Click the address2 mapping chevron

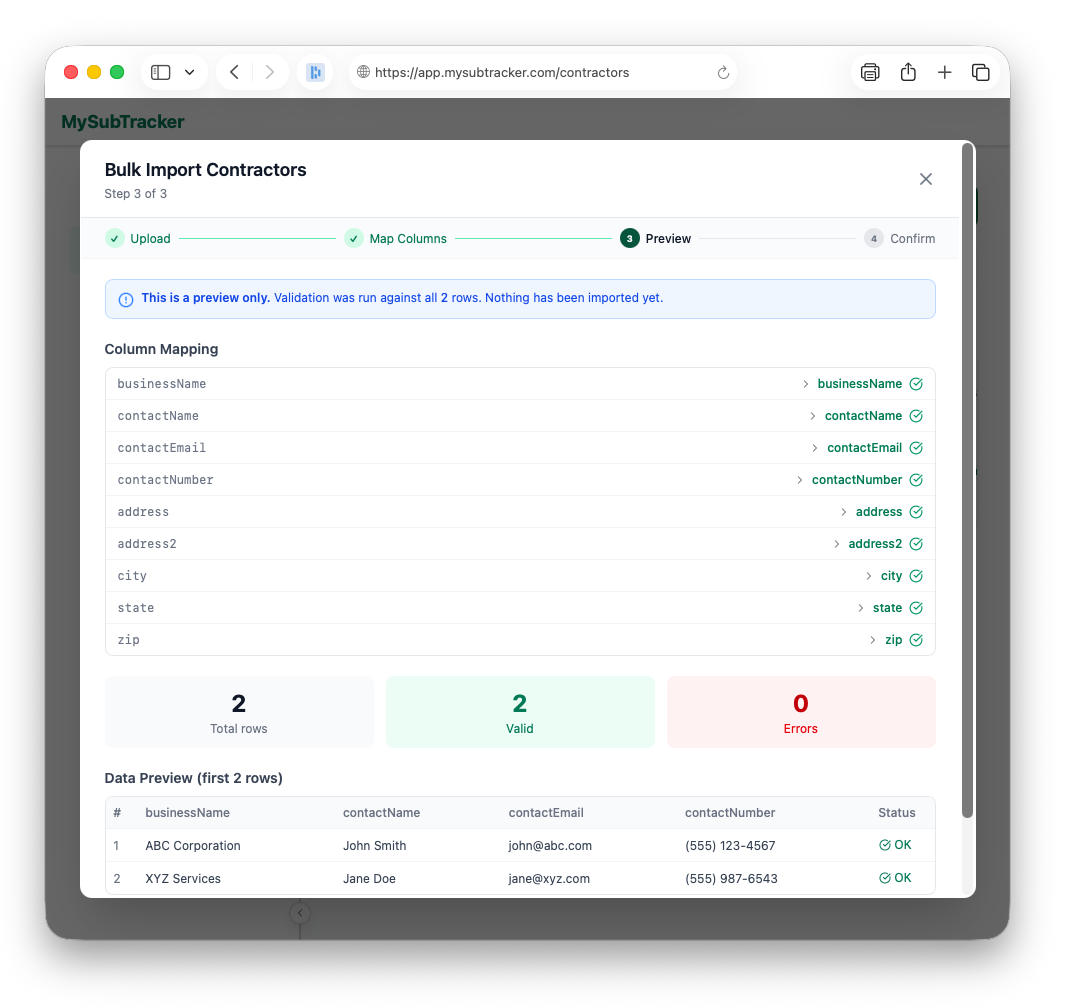(837, 545)
